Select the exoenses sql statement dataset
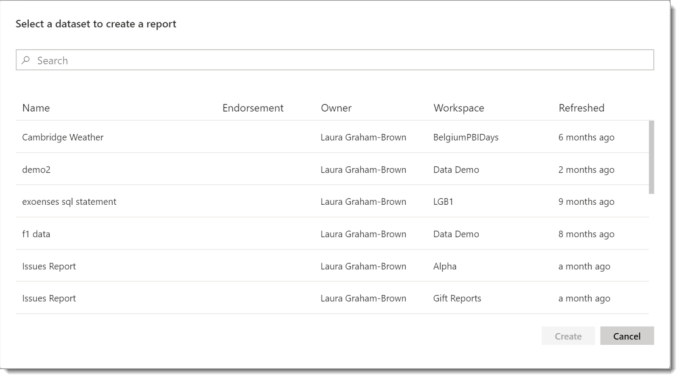Screen dimensions: 680x379 click(x=332, y=201)
